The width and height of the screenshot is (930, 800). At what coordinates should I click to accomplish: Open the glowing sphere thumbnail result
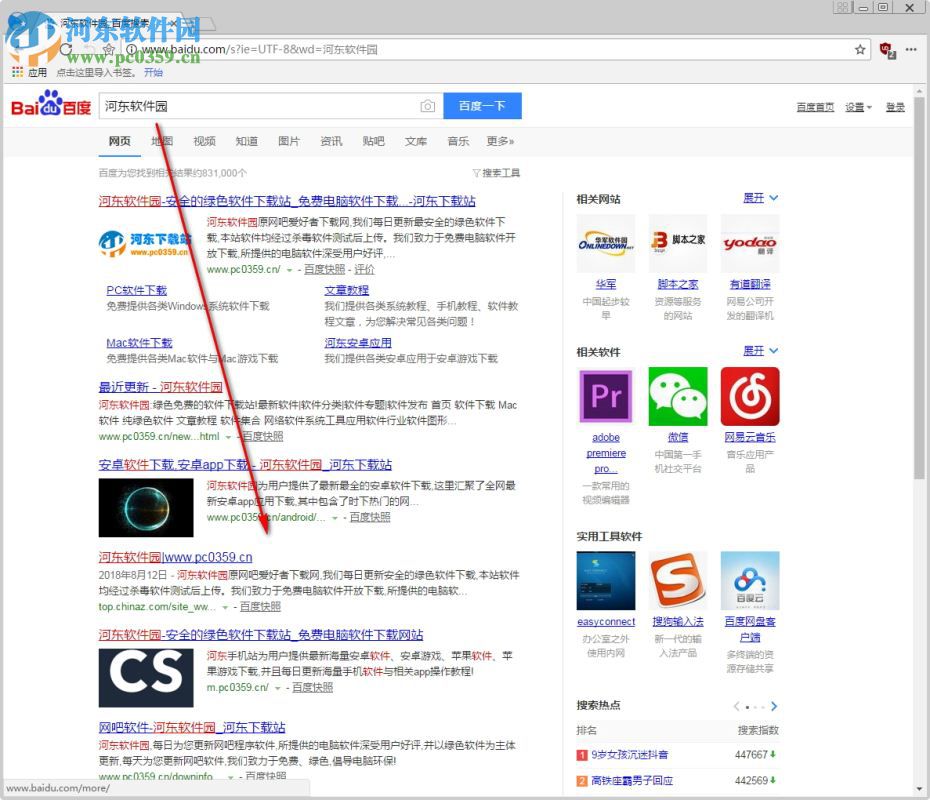(x=146, y=508)
